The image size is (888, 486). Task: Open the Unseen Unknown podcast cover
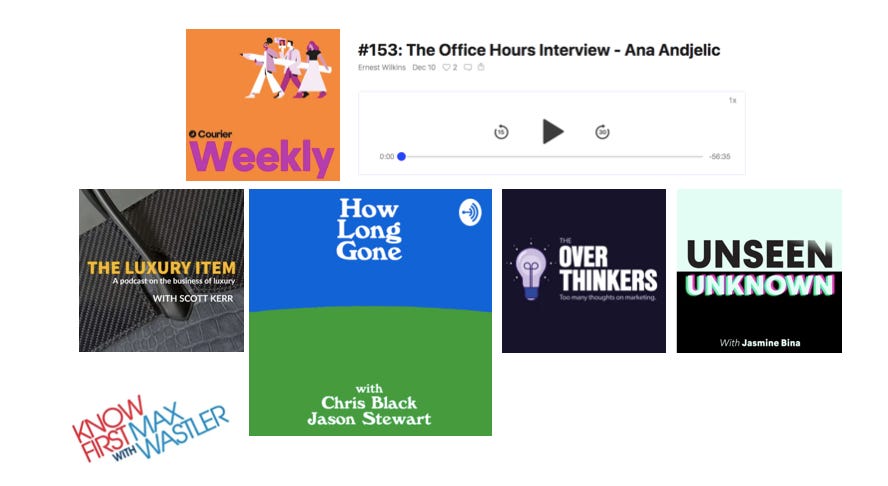(759, 271)
